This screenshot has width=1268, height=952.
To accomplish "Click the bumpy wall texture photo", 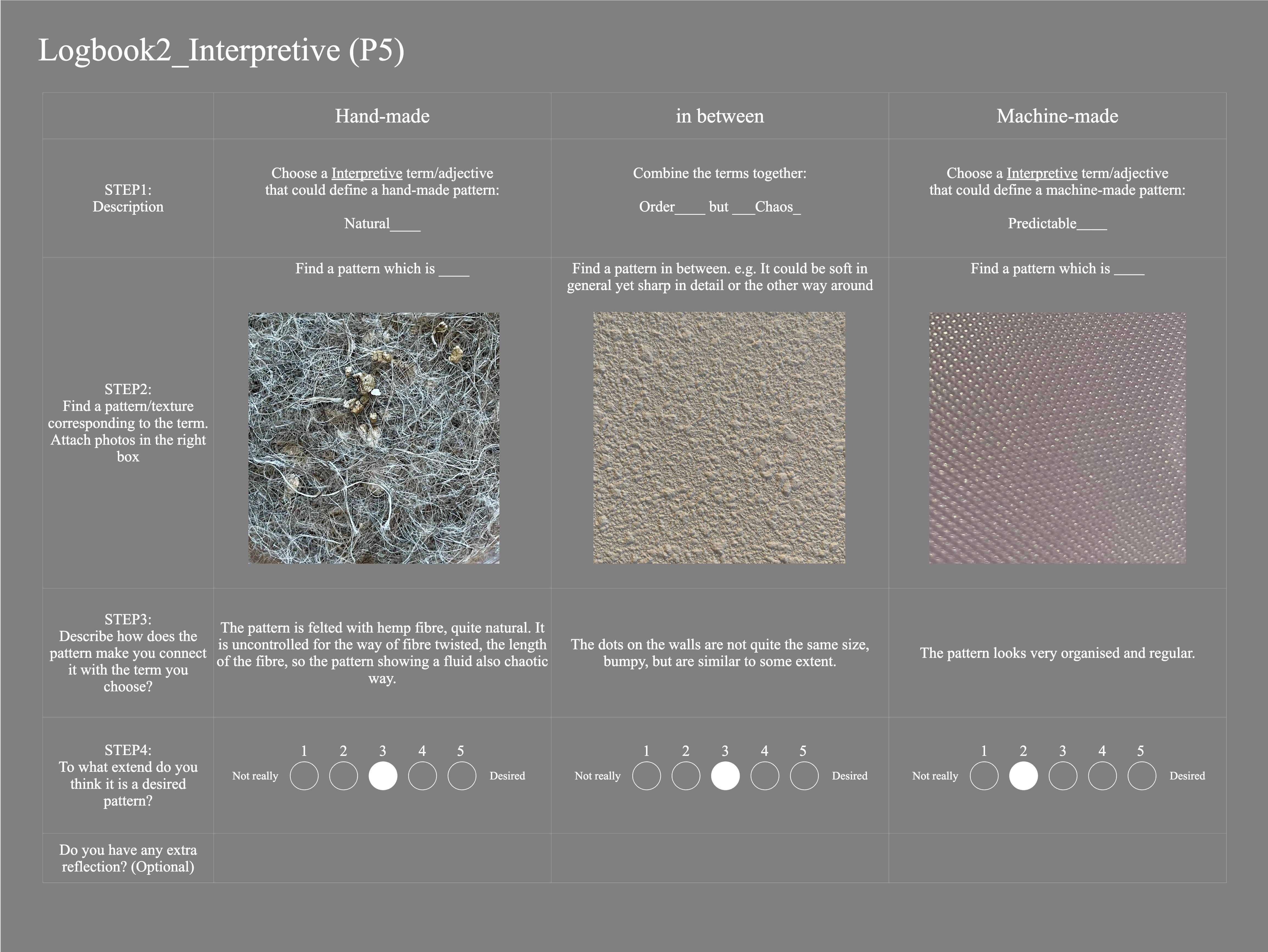I will tap(719, 438).
